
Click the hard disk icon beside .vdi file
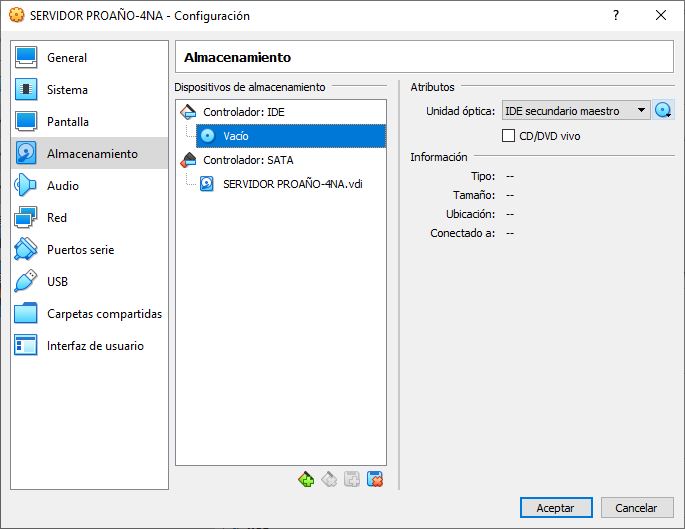point(207,184)
